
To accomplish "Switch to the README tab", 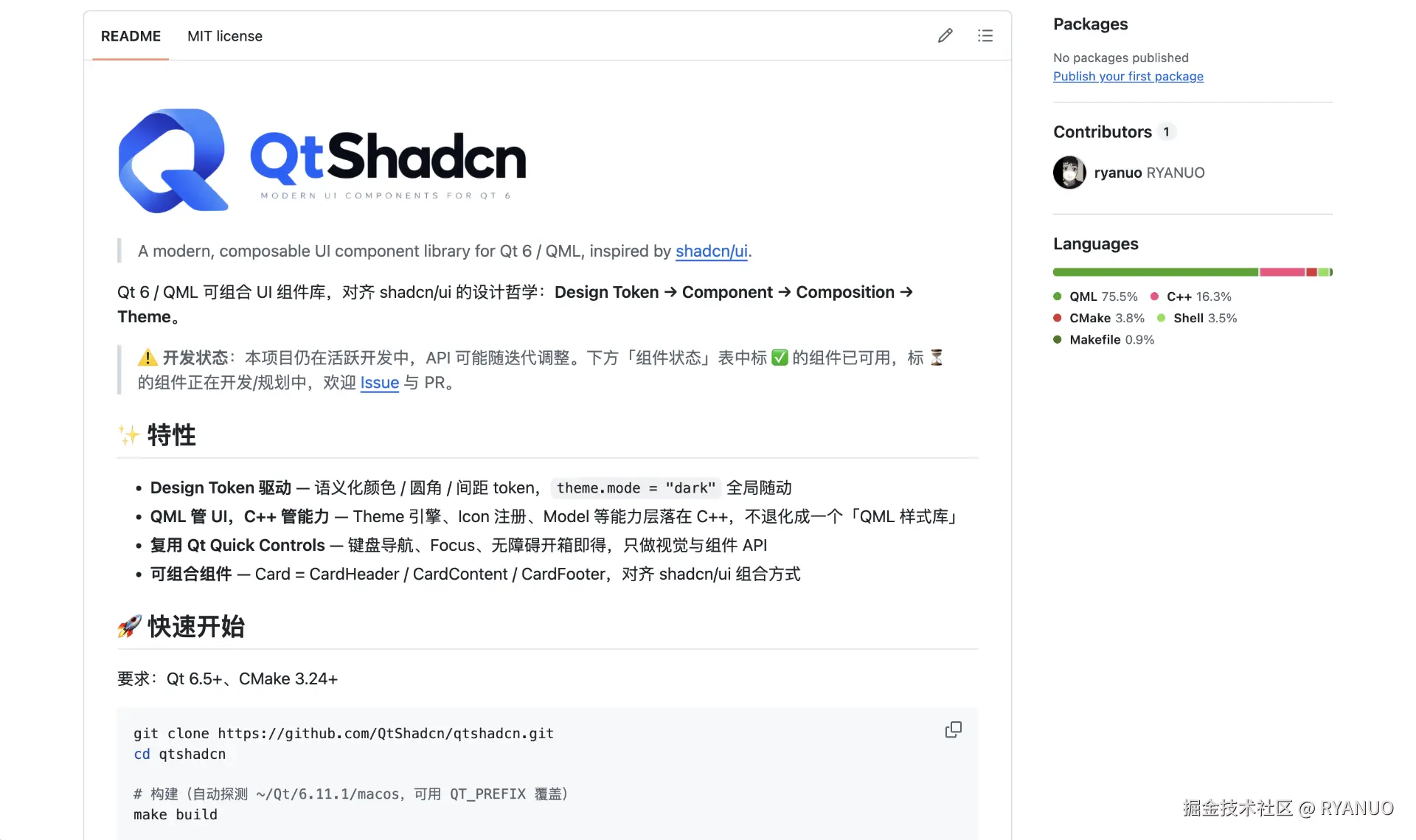I will tap(131, 36).
